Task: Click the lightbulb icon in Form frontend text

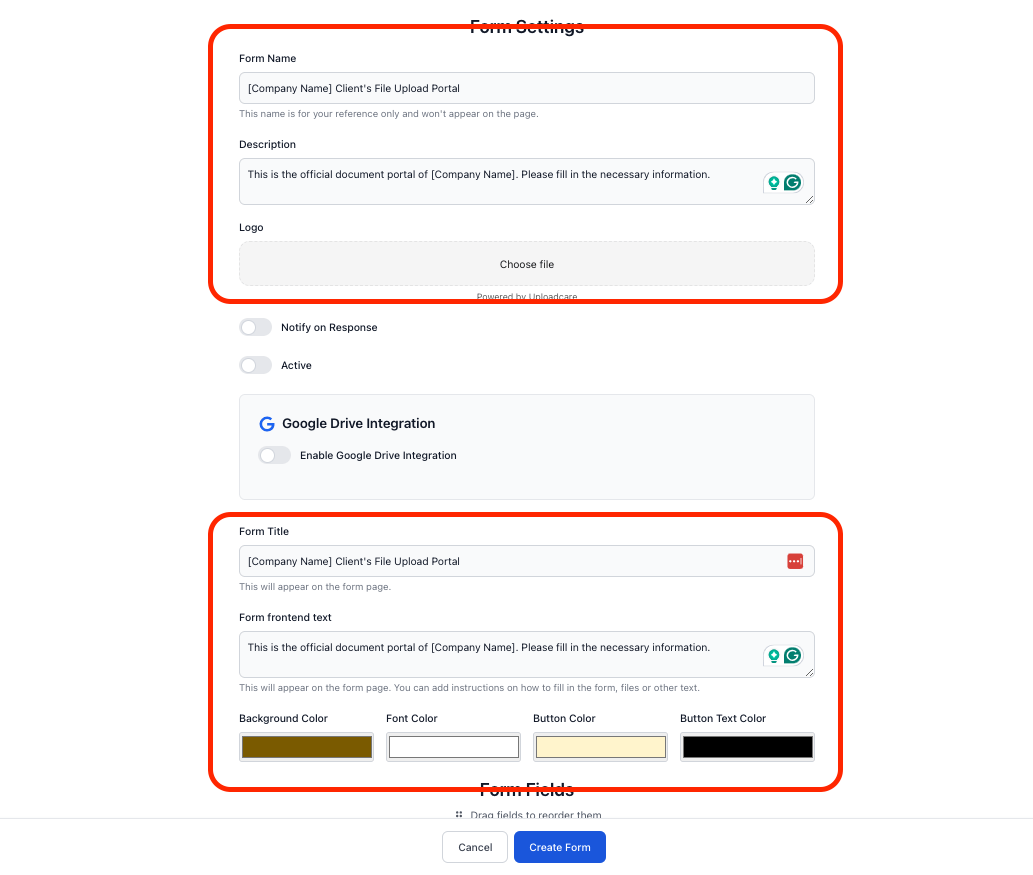Action: click(773, 655)
